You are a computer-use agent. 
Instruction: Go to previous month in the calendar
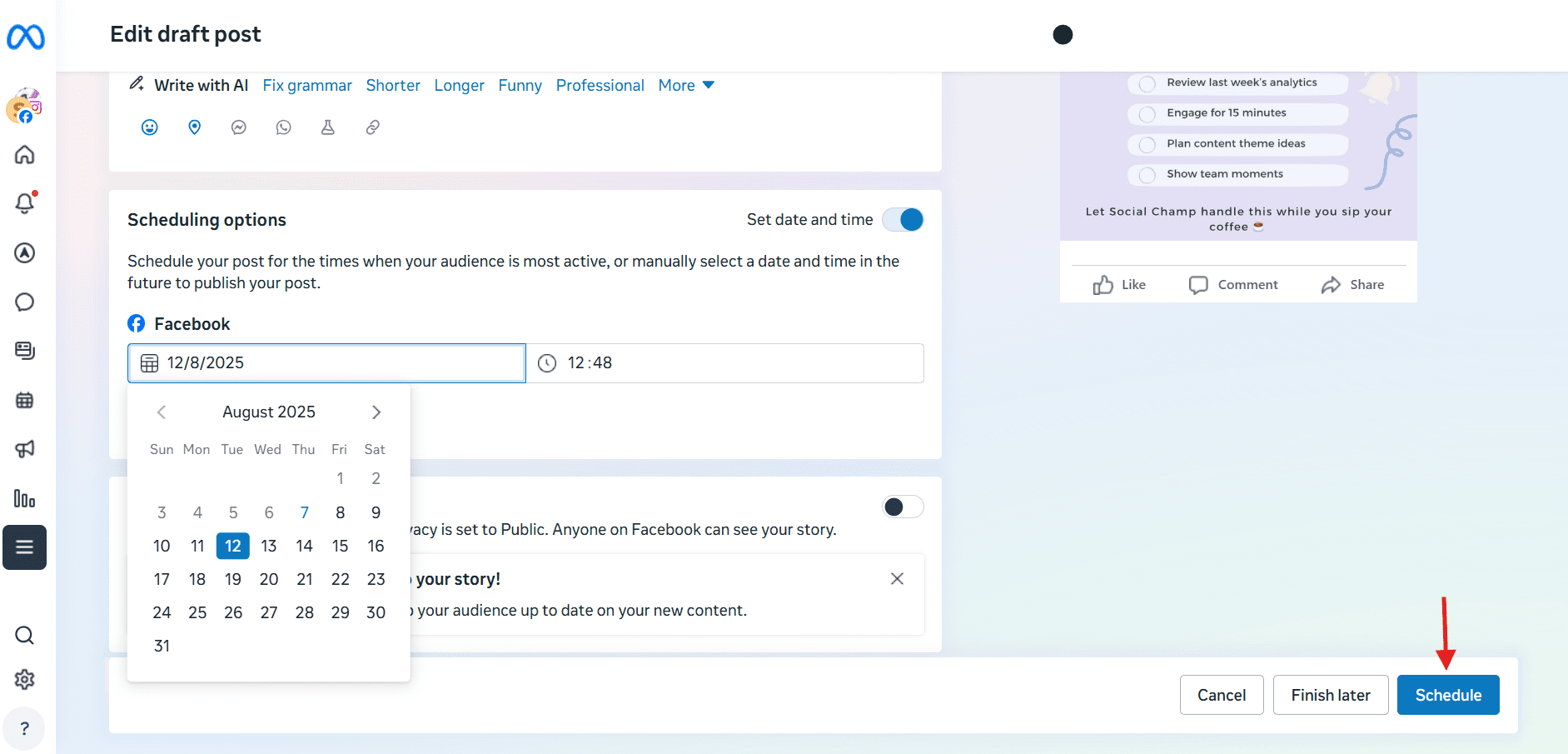pyautogui.click(x=161, y=412)
